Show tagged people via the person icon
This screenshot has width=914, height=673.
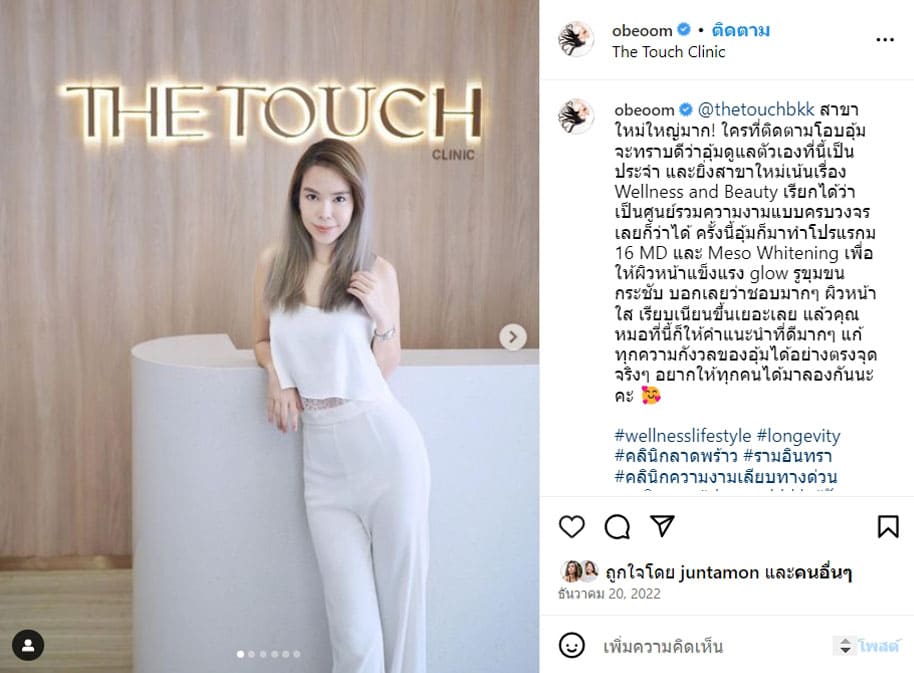(28, 645)
